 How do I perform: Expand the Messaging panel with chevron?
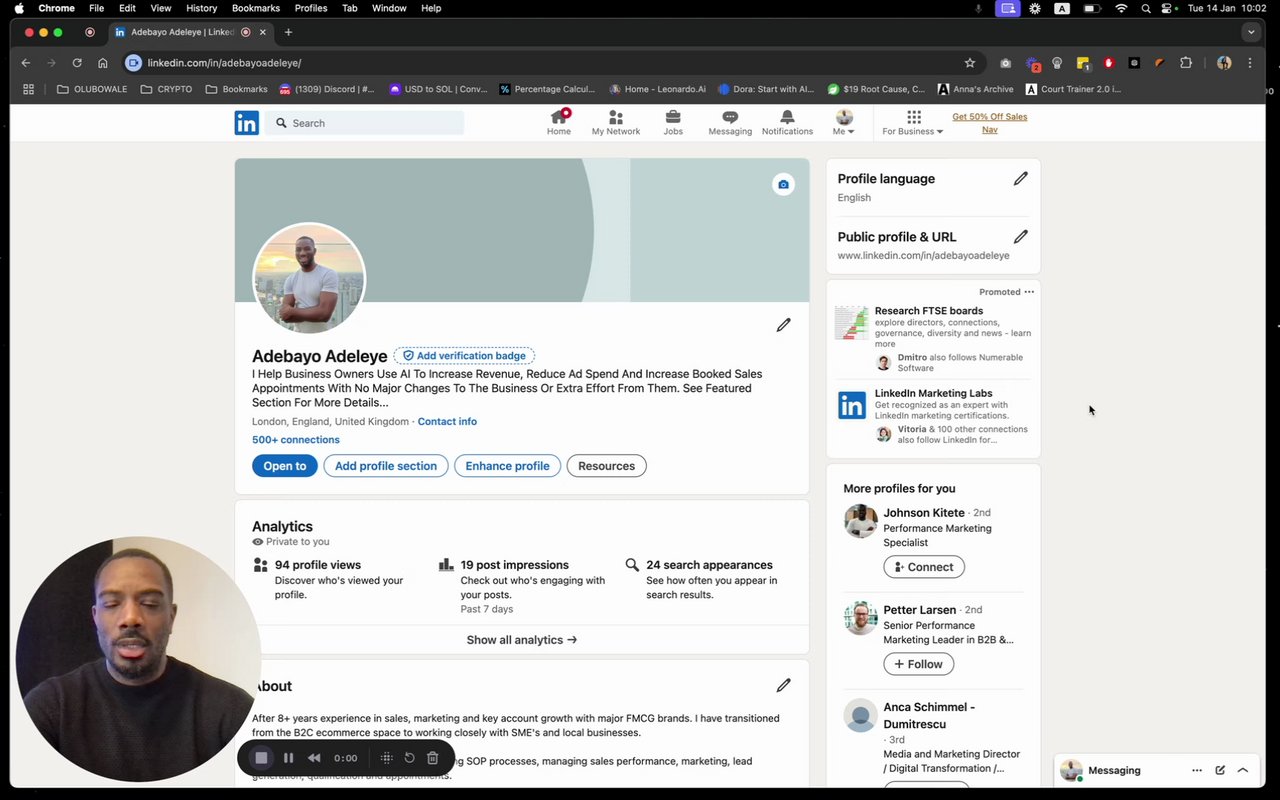click(x=1243, y=770)
